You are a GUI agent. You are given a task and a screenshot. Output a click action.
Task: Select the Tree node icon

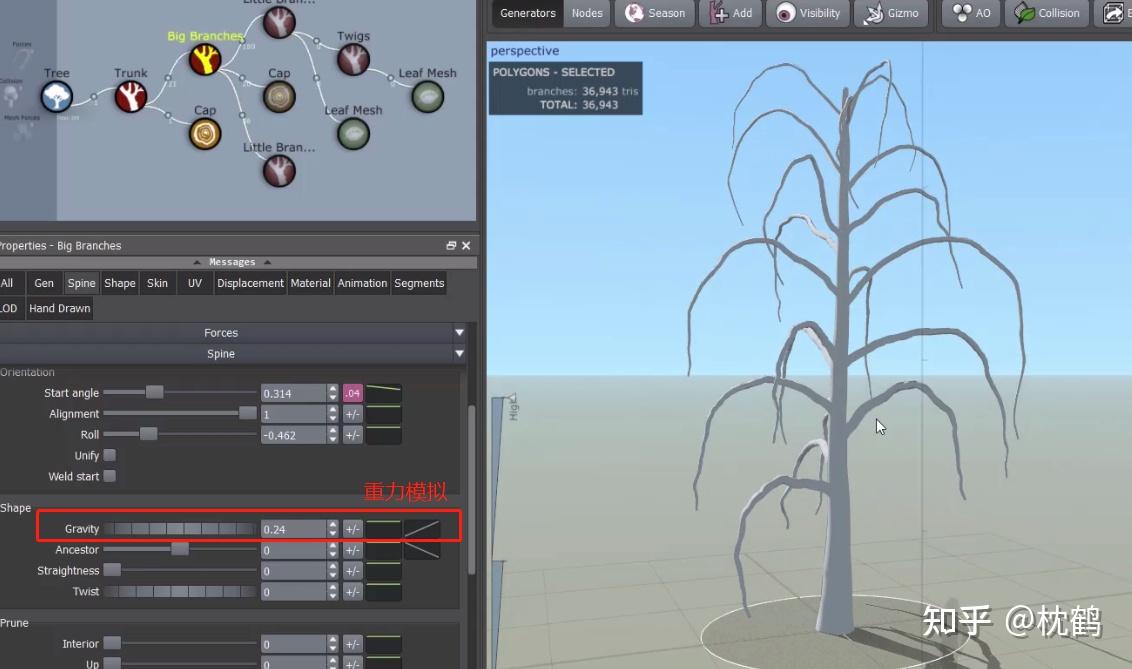tap(56, 97)
